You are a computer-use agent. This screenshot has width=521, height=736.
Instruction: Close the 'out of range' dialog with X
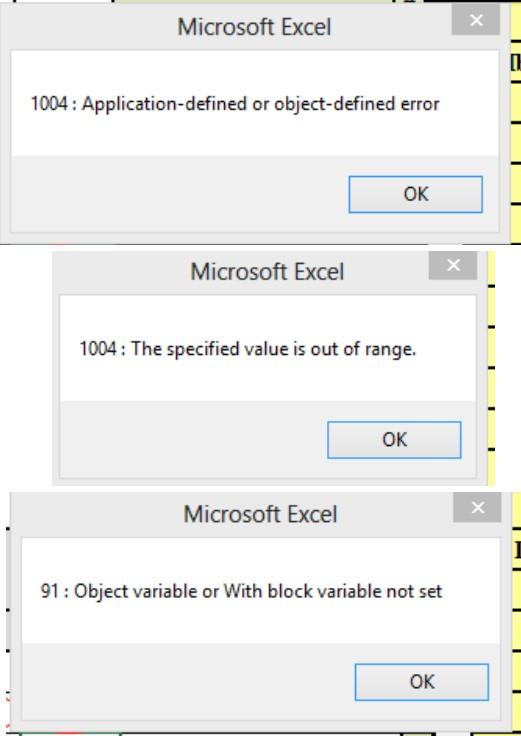(x=453, y=266)
